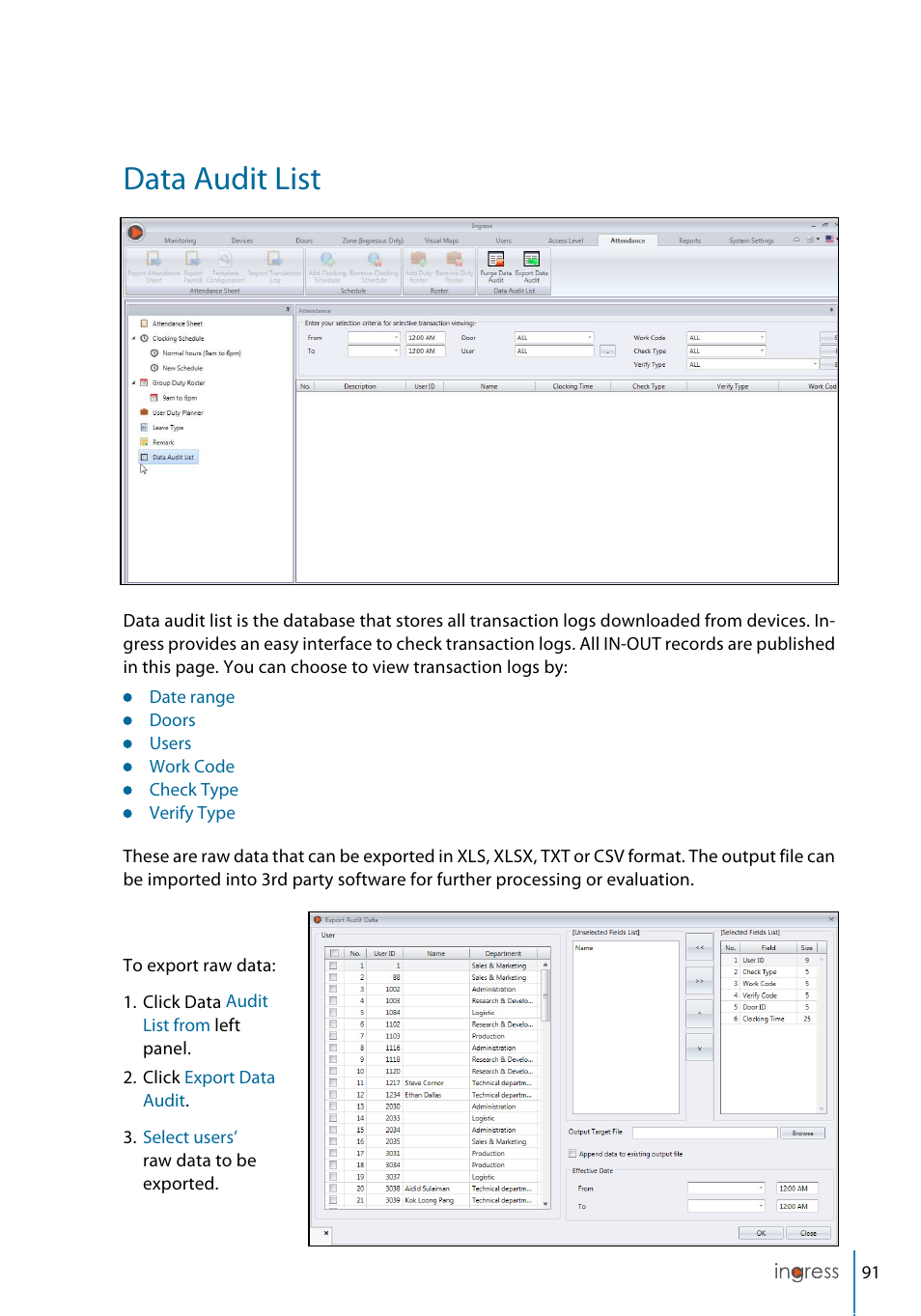The height and width of the screenshot is (1316, 921).
Task: Collapse the Clocking Schedule tree node
Action: [133, 339]
